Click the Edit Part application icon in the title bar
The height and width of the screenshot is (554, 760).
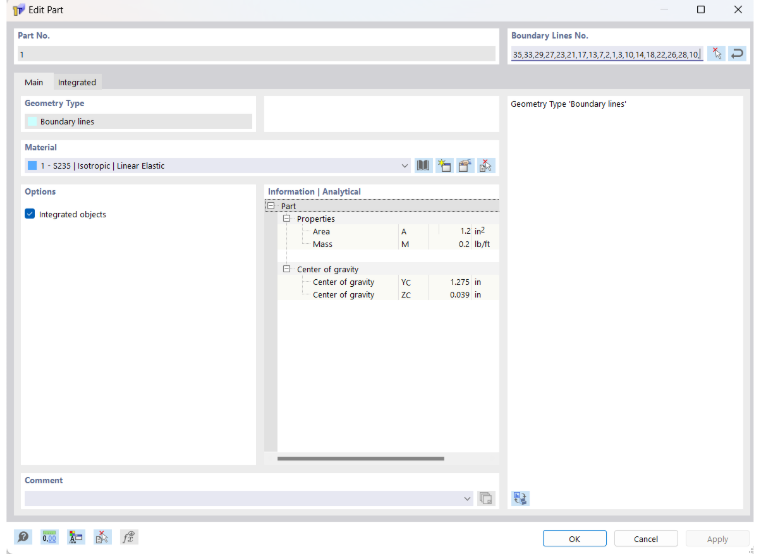pos(18,10)
